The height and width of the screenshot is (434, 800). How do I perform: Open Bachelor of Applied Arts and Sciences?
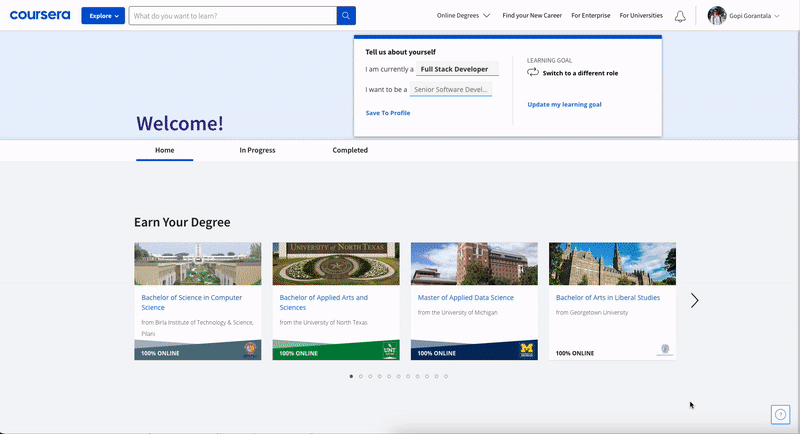pos(323,302)
